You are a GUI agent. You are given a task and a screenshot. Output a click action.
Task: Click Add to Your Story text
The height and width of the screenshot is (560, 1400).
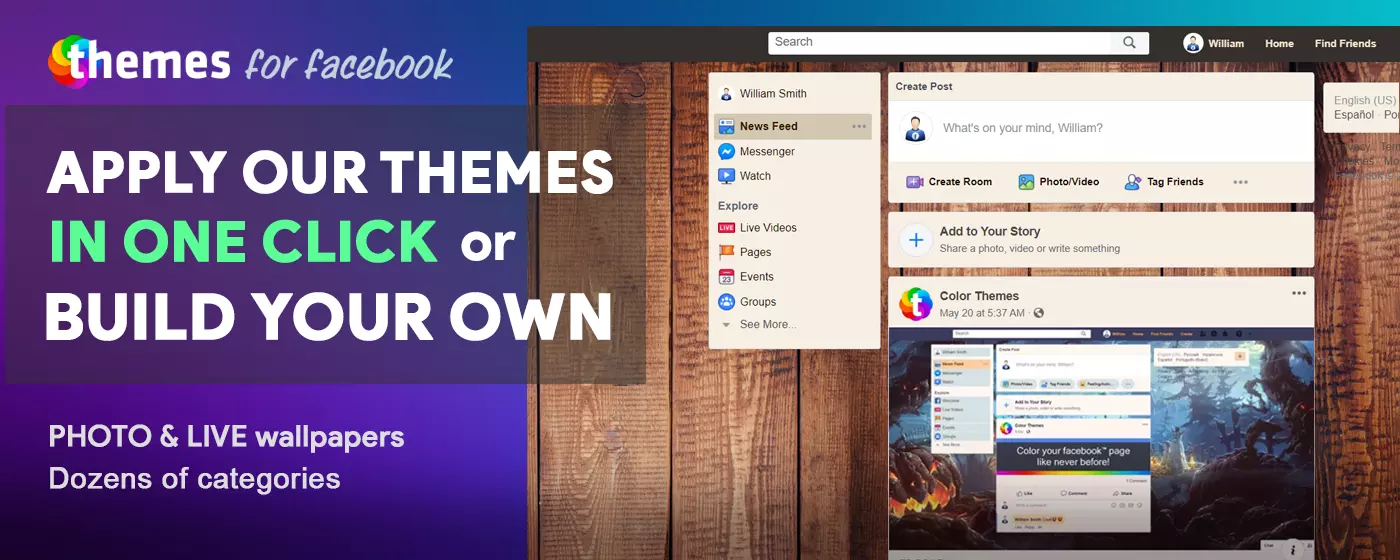coord(990,231)
